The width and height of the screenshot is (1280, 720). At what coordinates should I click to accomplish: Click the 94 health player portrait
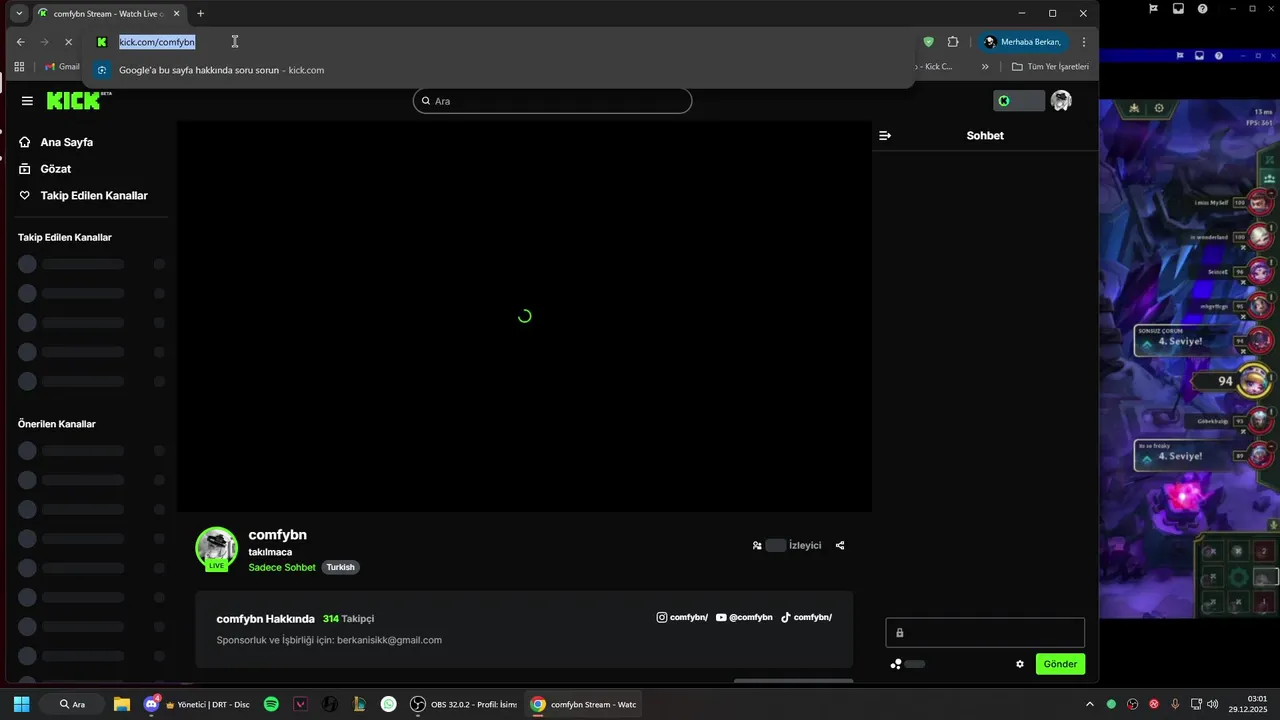[x=1254, y=380]
